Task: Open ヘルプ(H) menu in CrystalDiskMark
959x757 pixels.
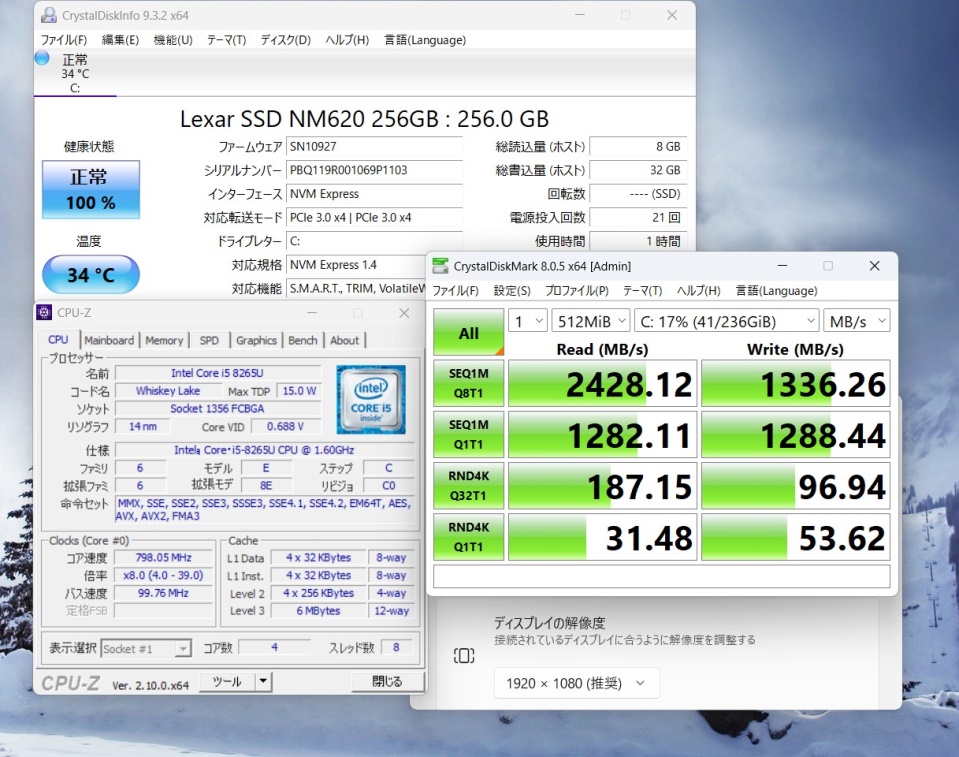Action: (x=698, y=291)
